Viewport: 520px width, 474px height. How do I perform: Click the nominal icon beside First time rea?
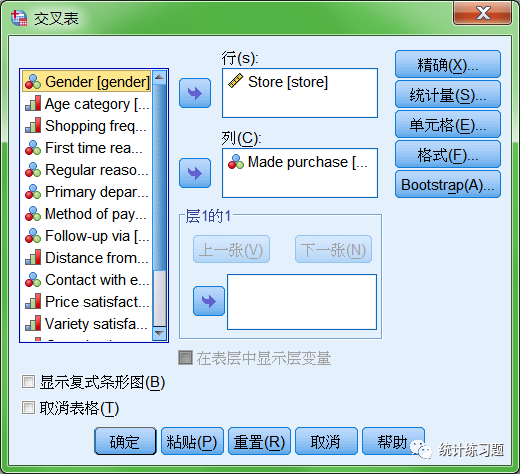point(33,148)
